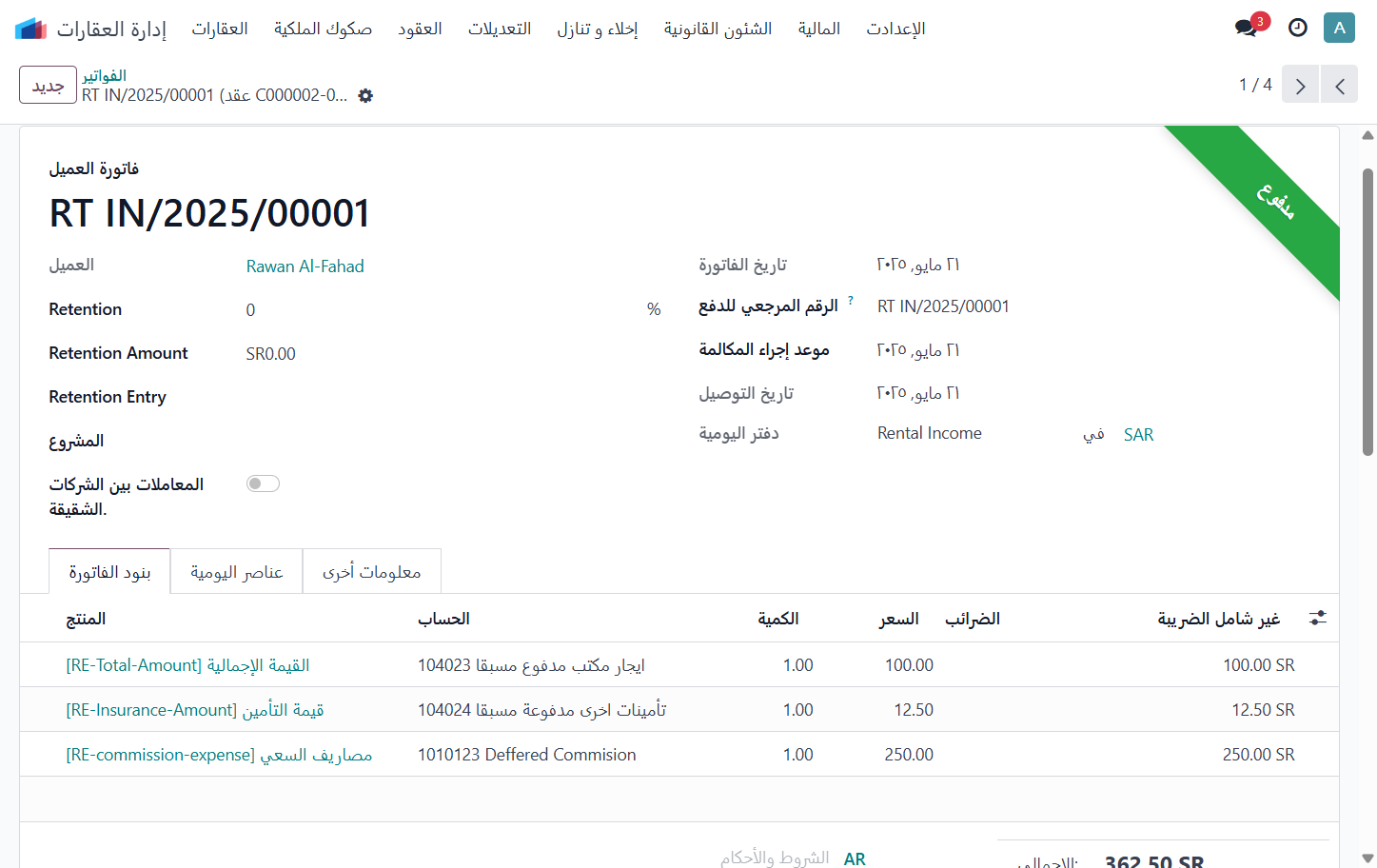
Task: Open the SAR currency link
Action: pos(1138,435)
